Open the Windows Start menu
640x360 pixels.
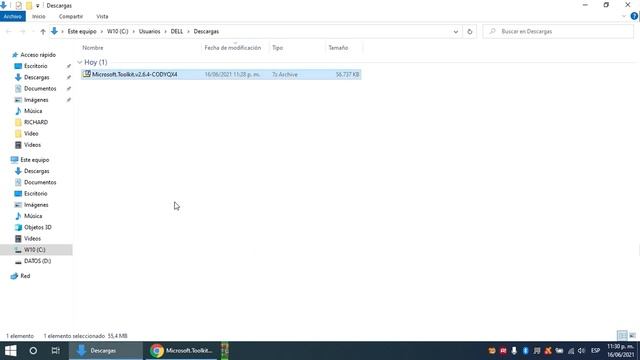[x=11, y=351]
